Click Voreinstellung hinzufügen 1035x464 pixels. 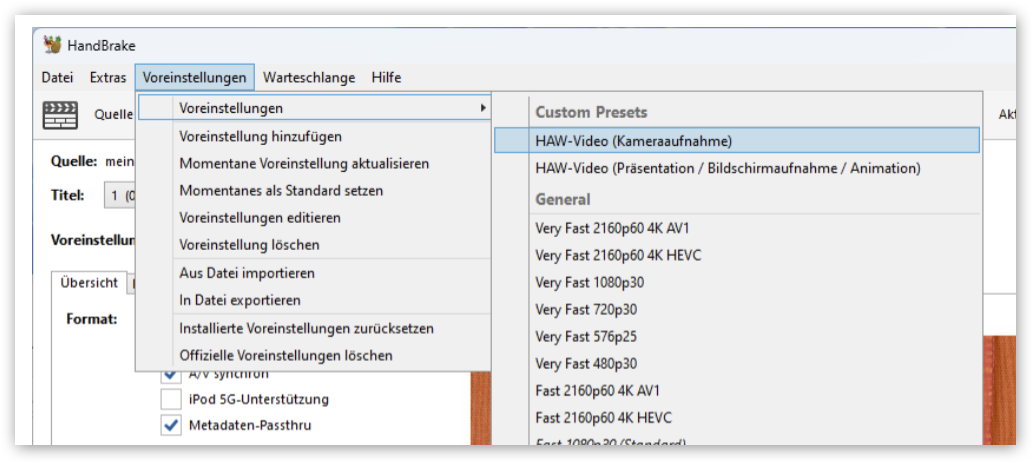pyautogui.click(x=260, y=136)
